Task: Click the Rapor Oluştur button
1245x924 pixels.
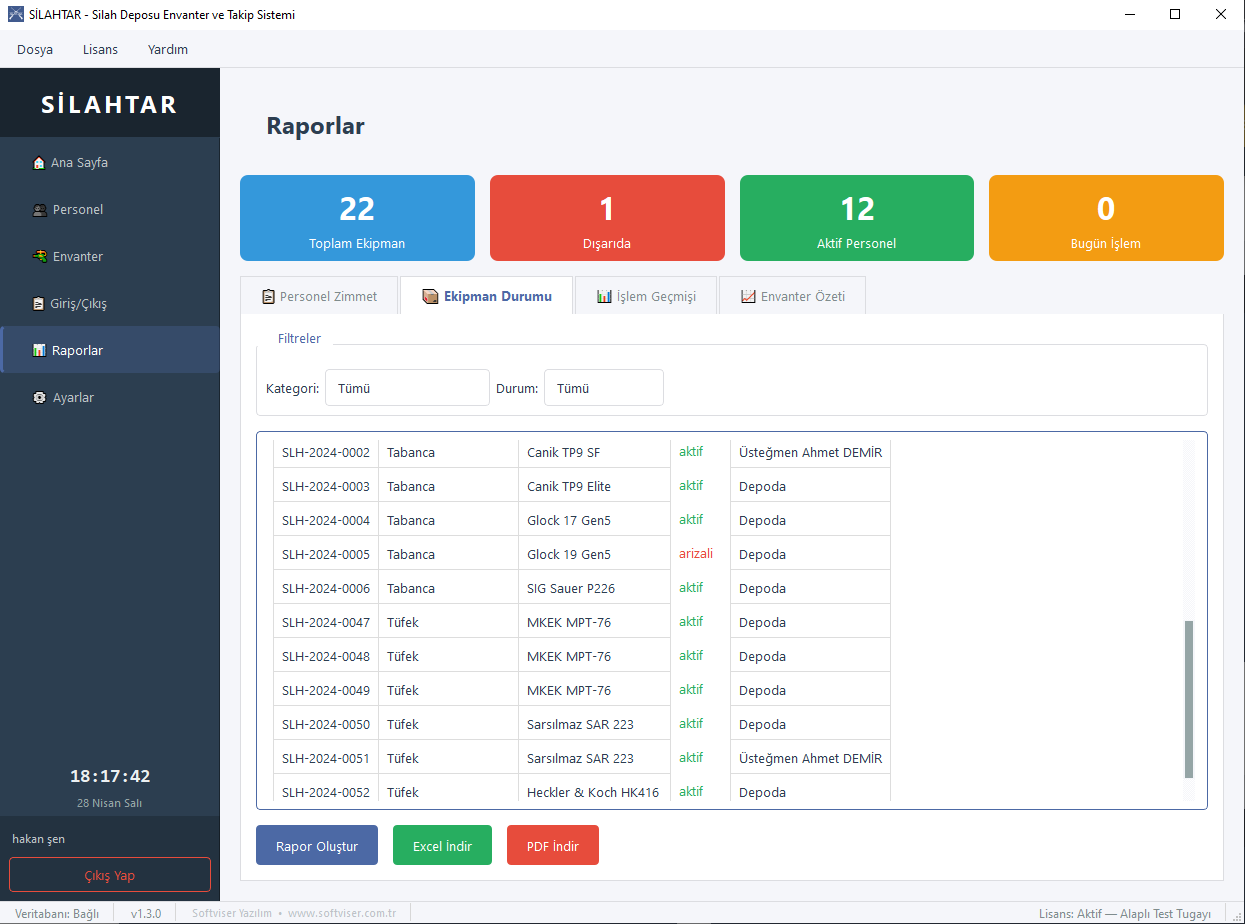Action: click(x=317, y=846)
